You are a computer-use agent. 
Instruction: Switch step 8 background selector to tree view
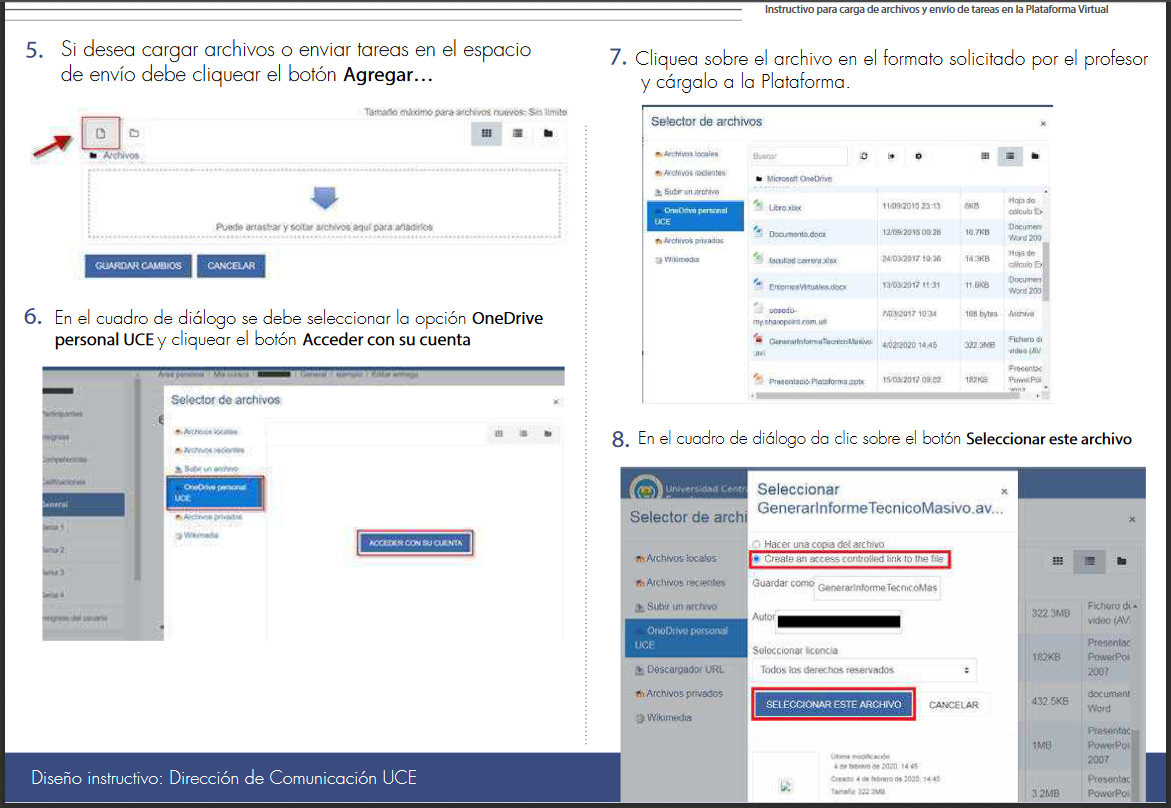point(1122,562)
